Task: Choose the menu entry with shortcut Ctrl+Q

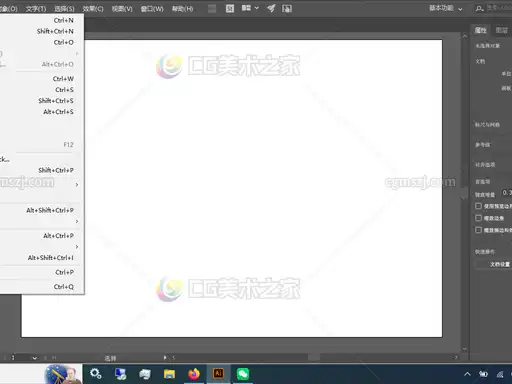Action: click(x=42, y=287)
